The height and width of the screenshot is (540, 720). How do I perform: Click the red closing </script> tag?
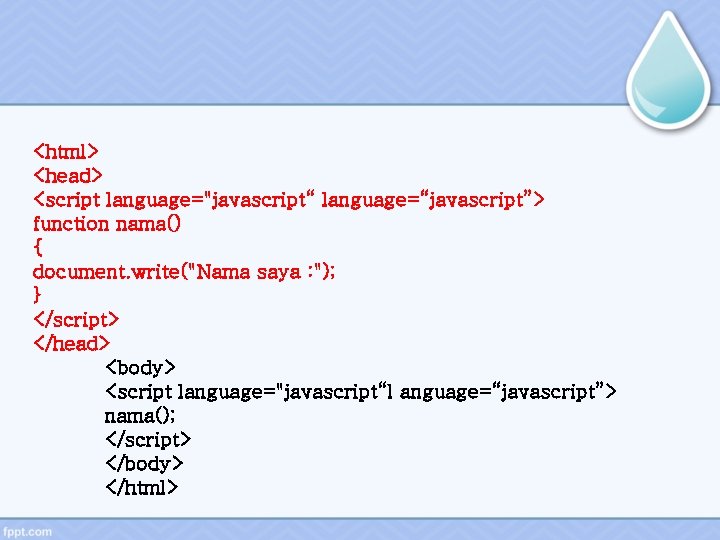point(76,319)
